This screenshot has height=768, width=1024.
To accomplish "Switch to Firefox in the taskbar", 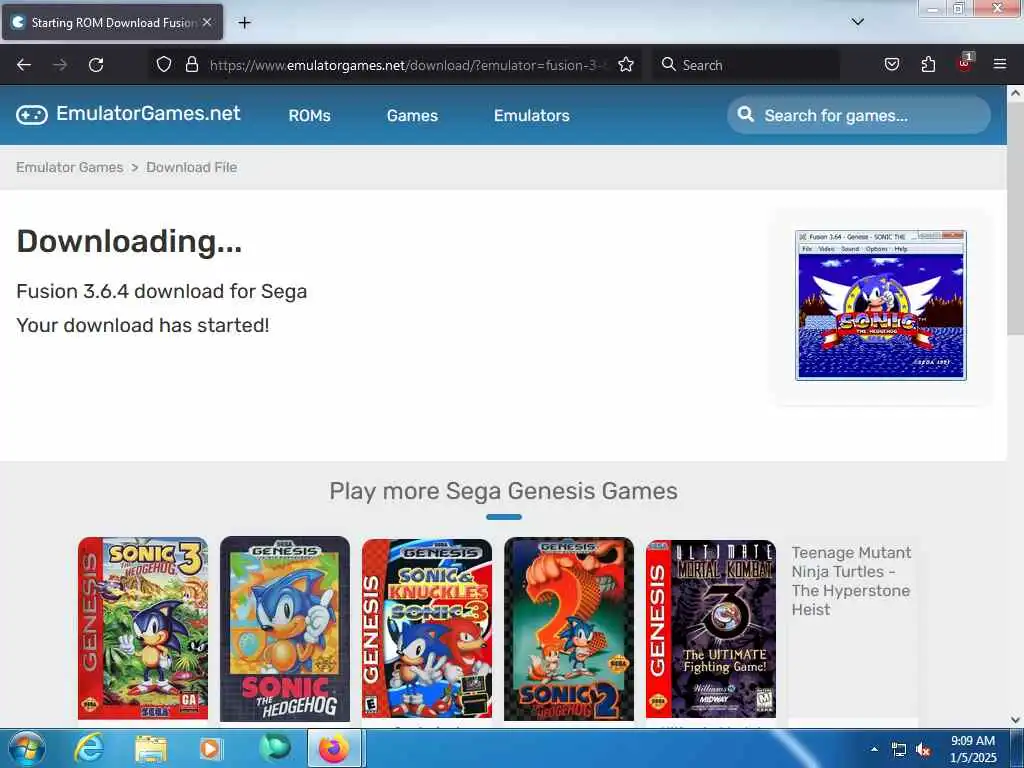I will pos(334,748).
